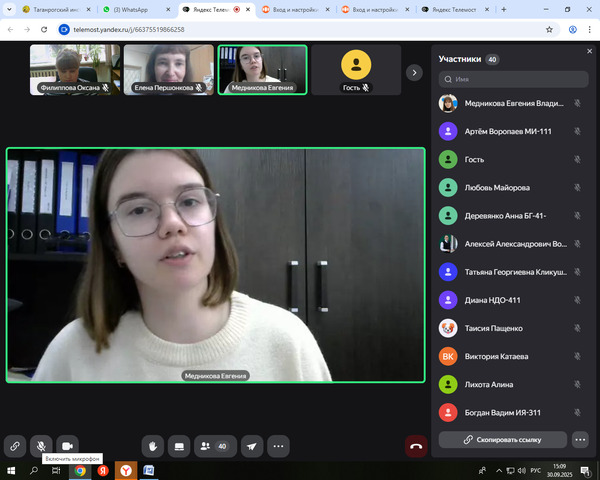This screenshot has width=600, height=480.
Task: Select participant Виктория Катаева in the list
Action: point(497,356)
